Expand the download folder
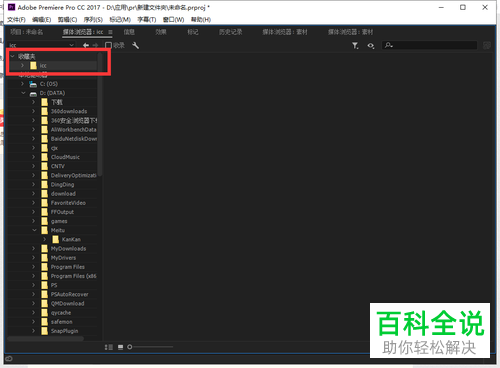Viewport: 500px width, 368px height. (34, 194)
